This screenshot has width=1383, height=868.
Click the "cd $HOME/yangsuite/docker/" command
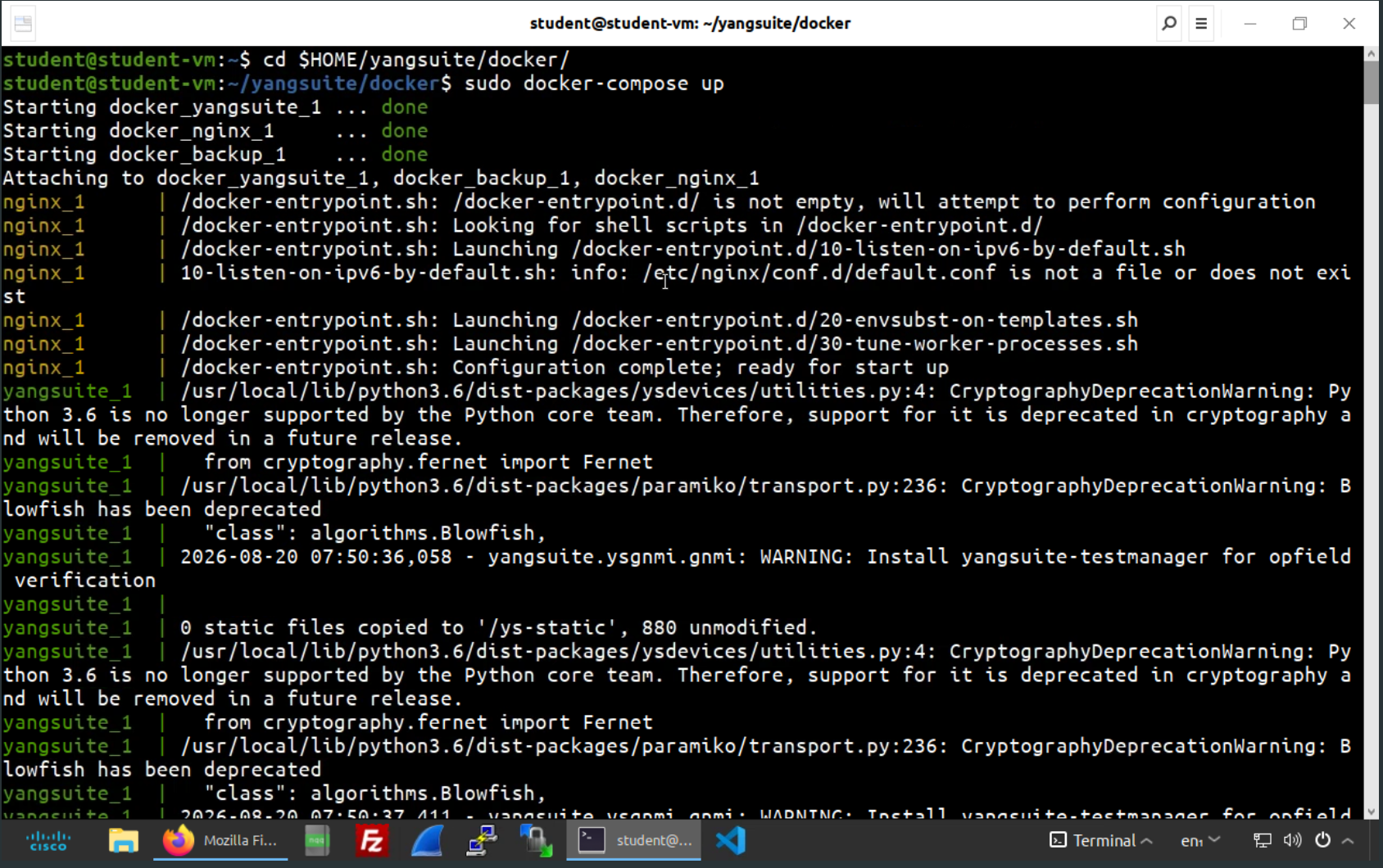416,60
